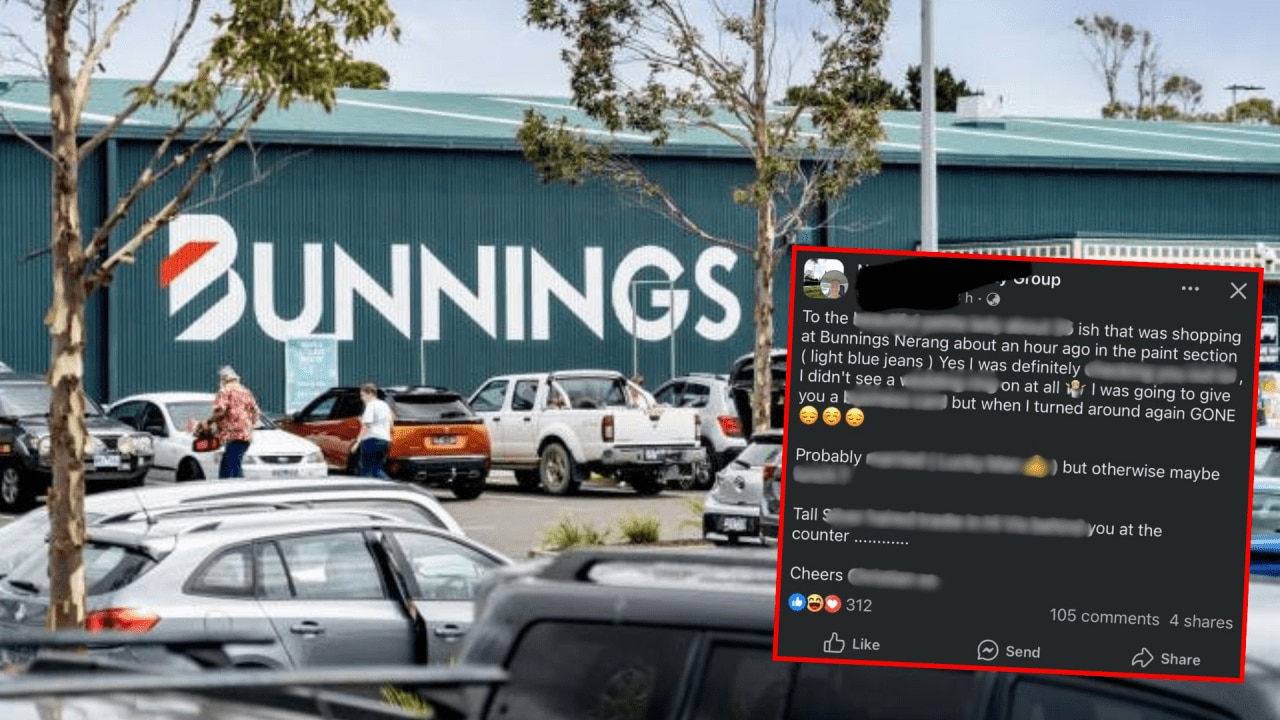Like the post using the Like button
Screen dimensions: 1280x720
click(x=852, y=644)
